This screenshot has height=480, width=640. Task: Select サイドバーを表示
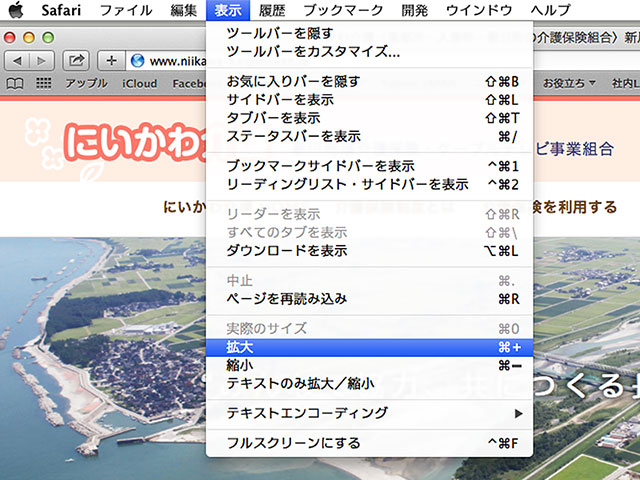(369, 100)
